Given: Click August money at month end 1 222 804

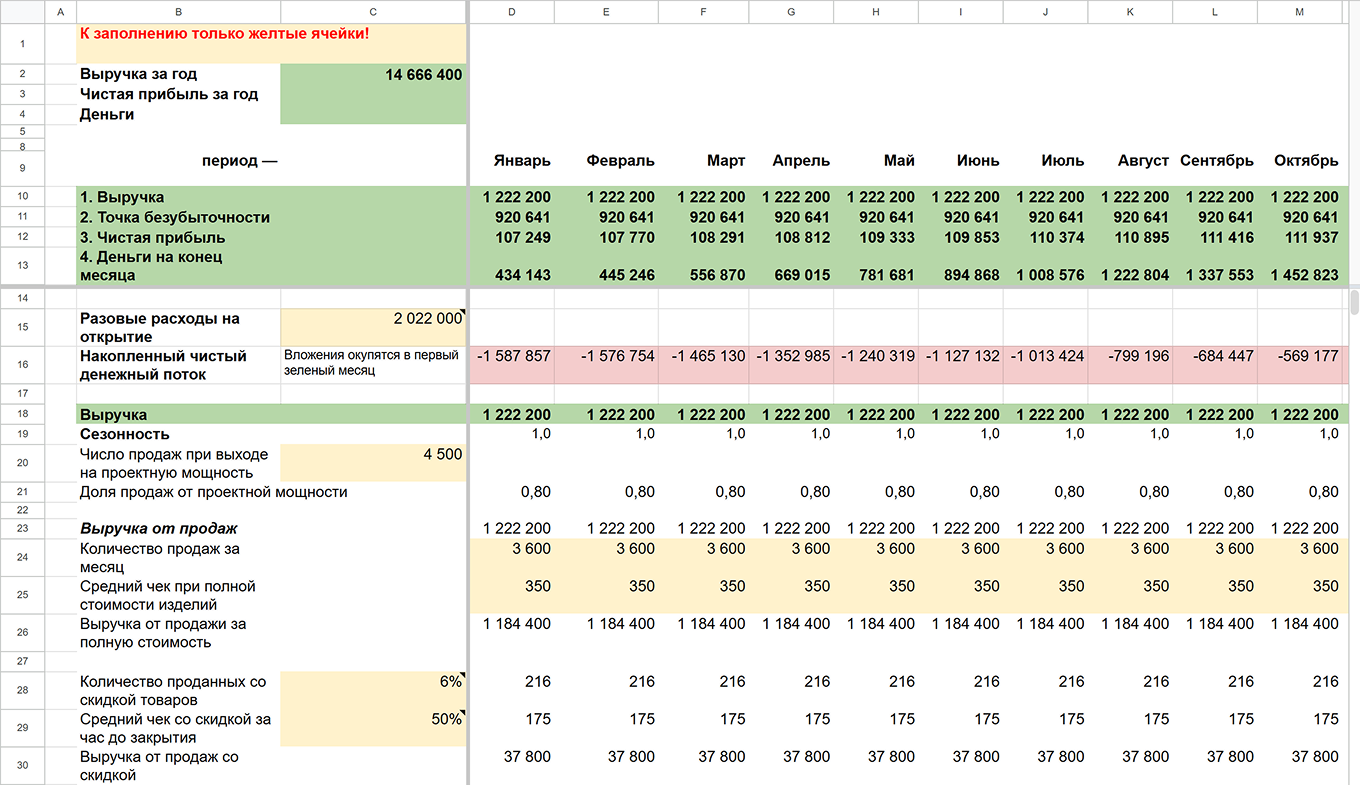Looking at the screenshot, I should [1130, 265].
